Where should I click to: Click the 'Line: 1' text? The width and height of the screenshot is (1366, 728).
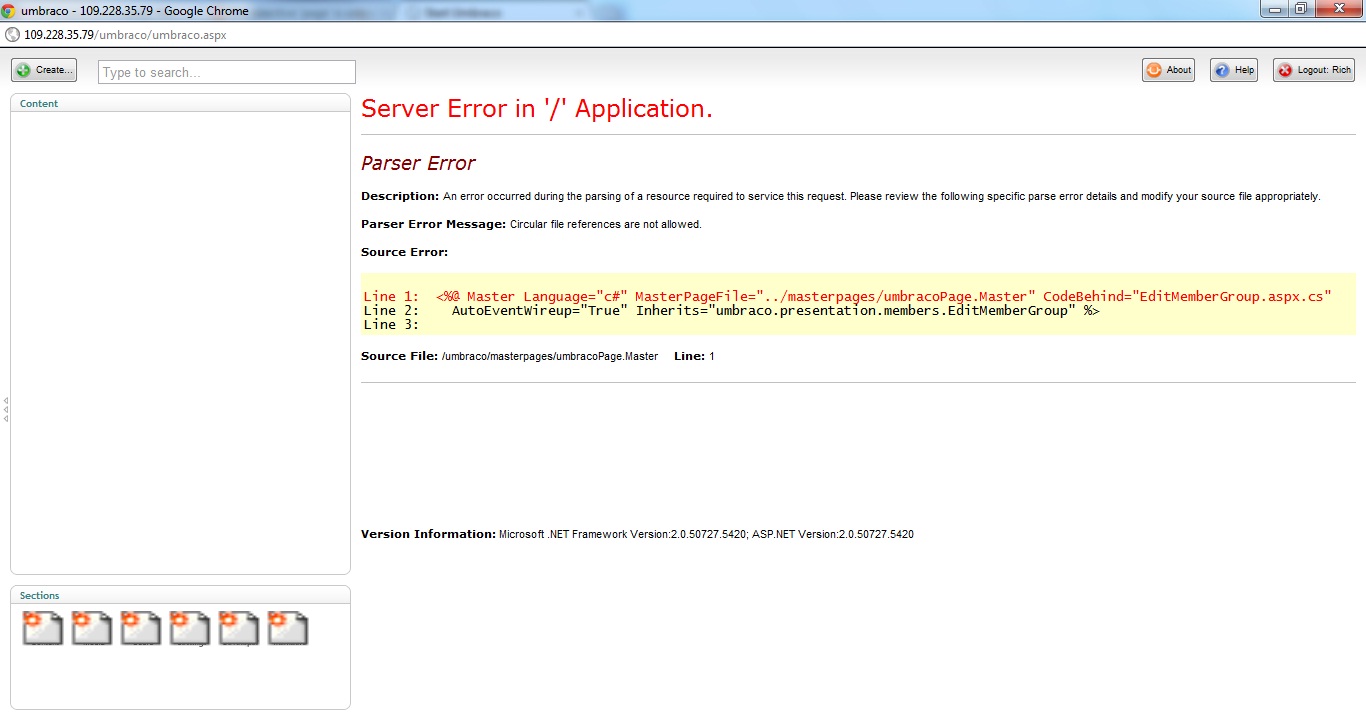click(694, 356)
